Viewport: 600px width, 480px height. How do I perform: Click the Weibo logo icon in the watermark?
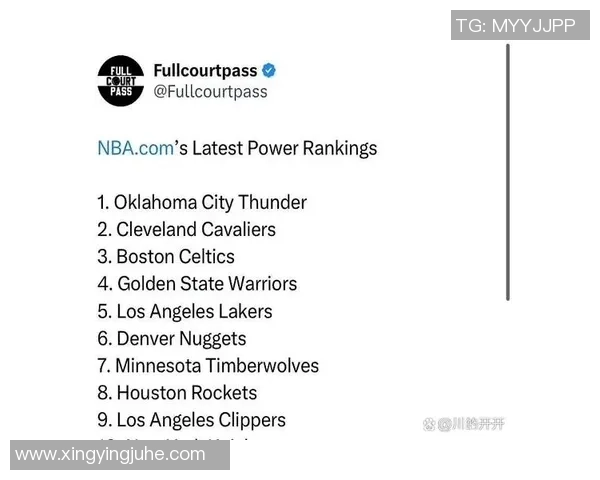(428, 424)
